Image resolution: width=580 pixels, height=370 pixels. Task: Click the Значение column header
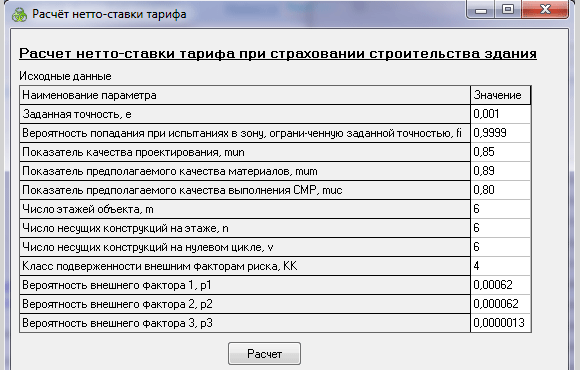pyautogui.click(x=500, y=95)
